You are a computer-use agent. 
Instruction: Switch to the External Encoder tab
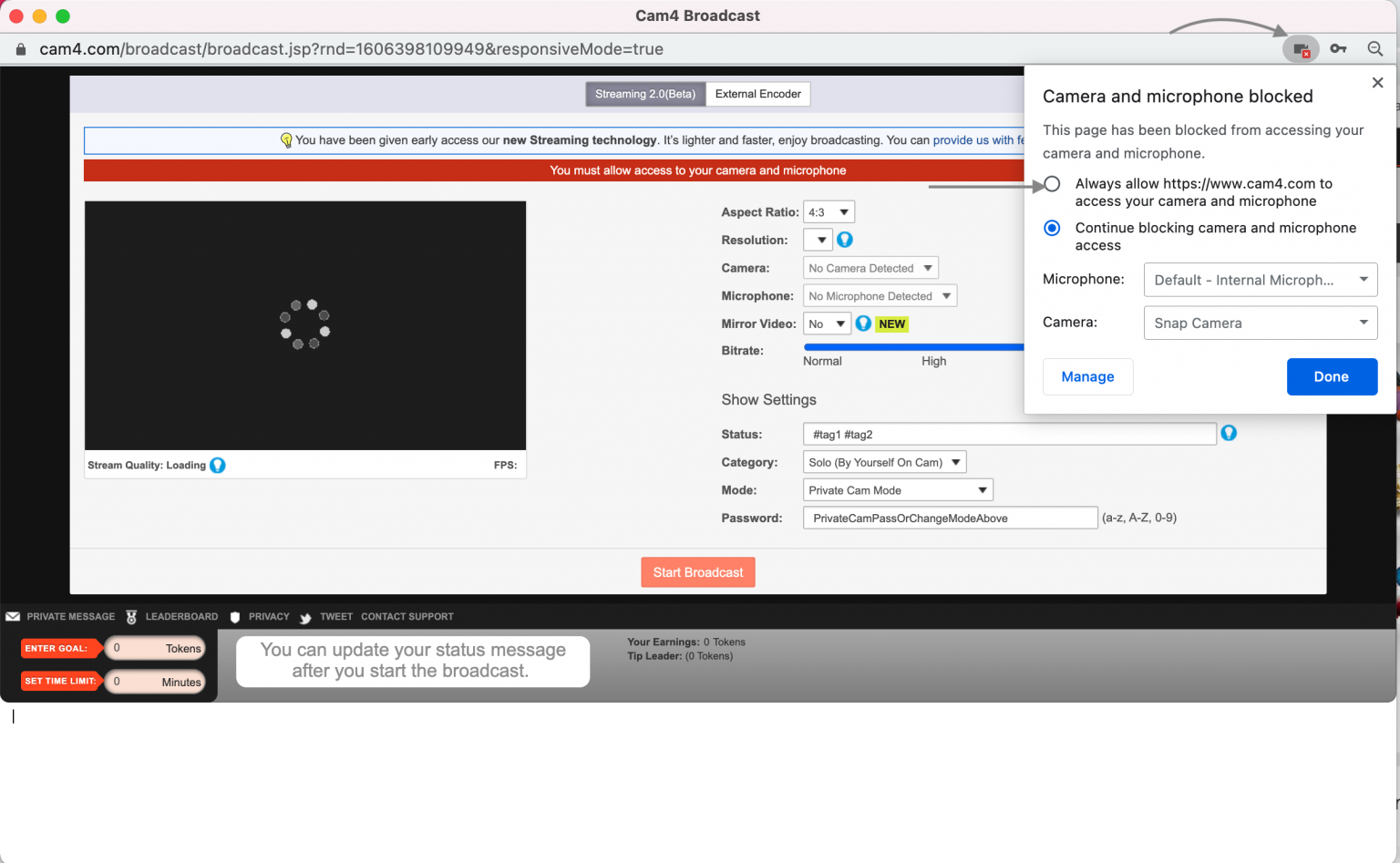coord(757,94)
